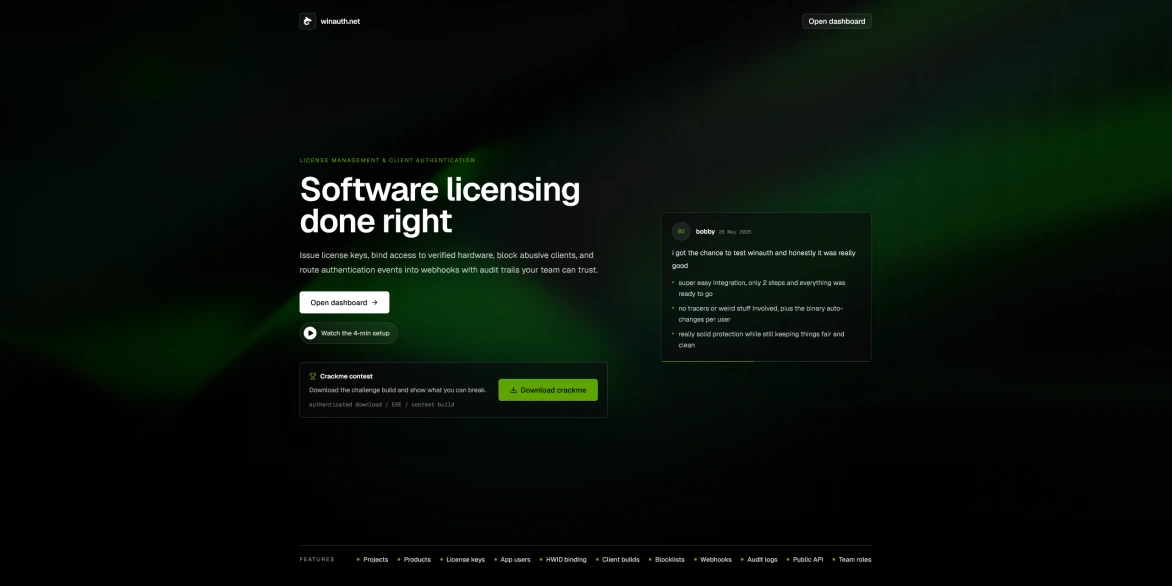Screen dimensions: 1172x586
Task: Click the super easy integration bullet point
Action: (762, 289)
